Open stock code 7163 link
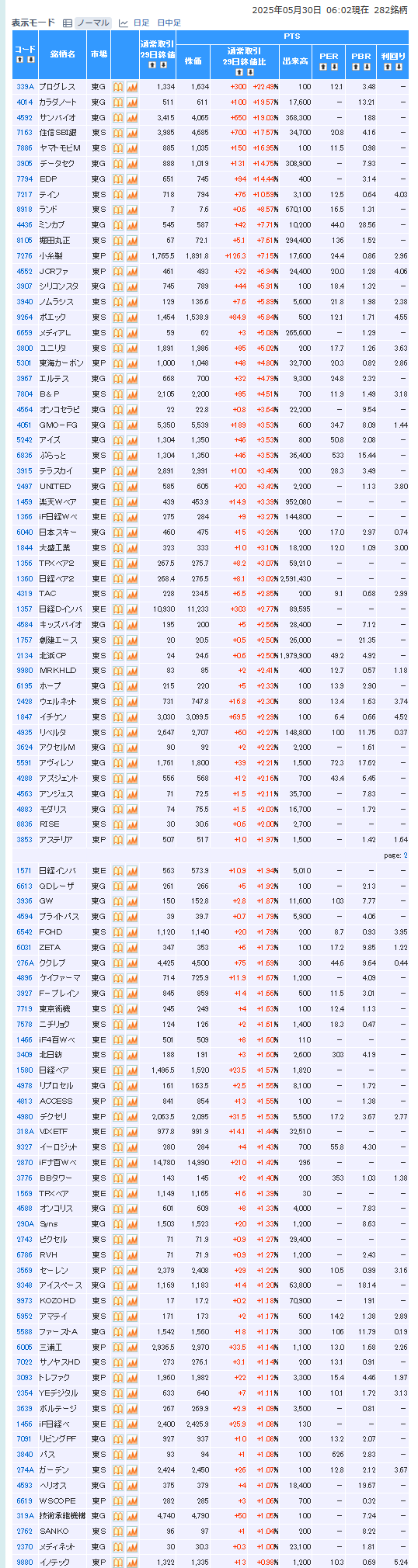 tap(25, 133)
